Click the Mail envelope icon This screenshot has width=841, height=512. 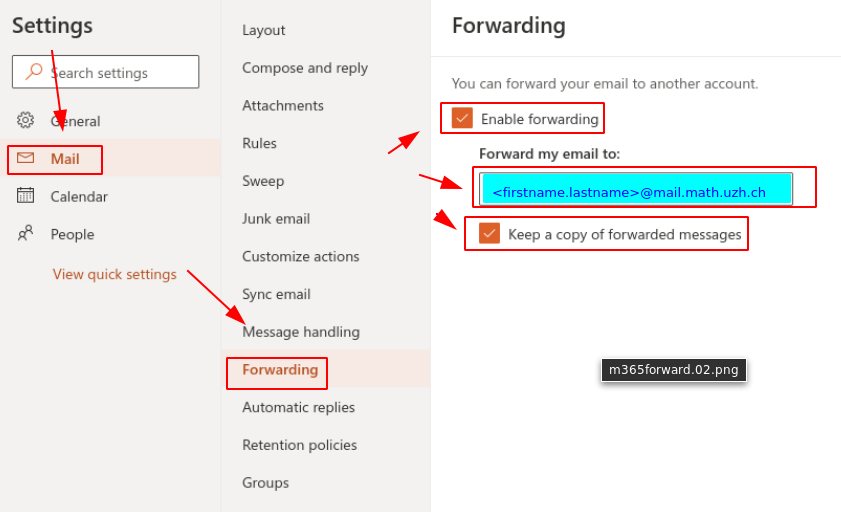click(x=26, y=158)
